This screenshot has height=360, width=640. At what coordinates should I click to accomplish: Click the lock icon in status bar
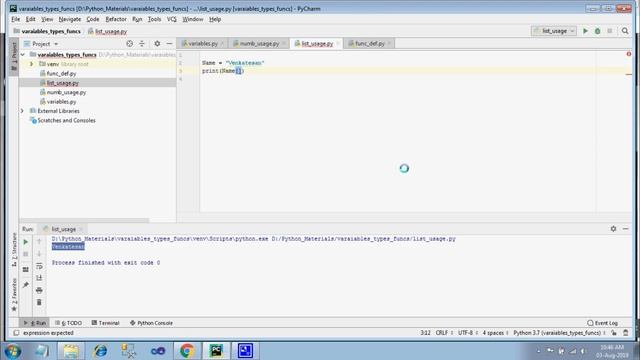(614, 333)
